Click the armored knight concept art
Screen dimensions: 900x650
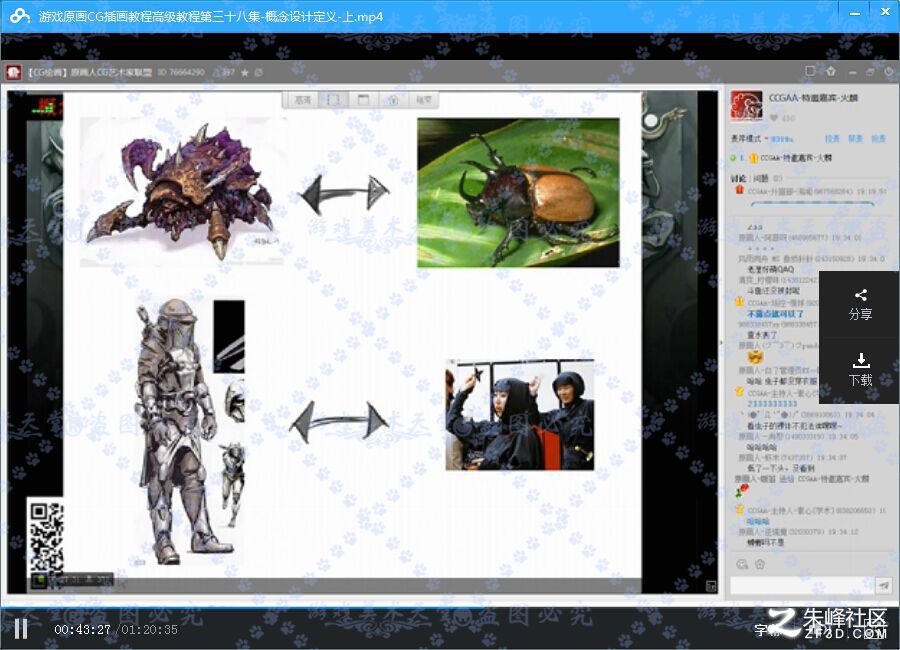pyautogui.click(x=183, y=431)
